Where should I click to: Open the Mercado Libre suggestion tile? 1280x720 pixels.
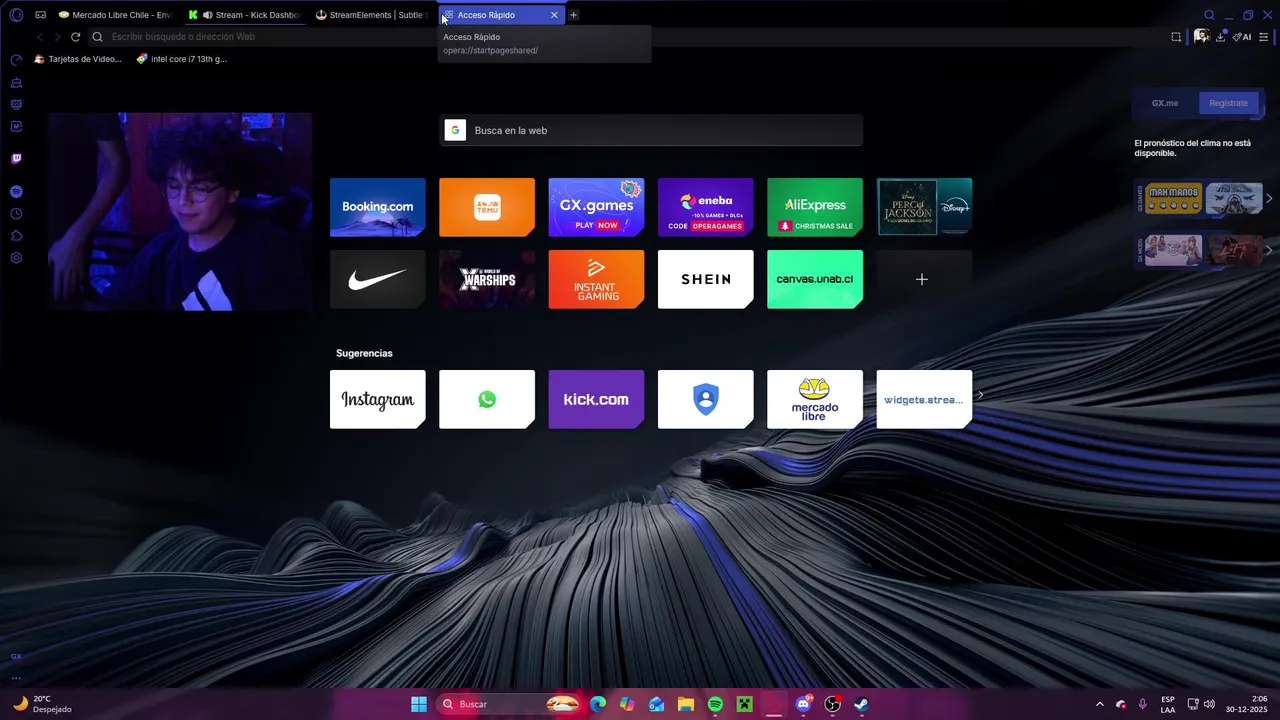815,399
